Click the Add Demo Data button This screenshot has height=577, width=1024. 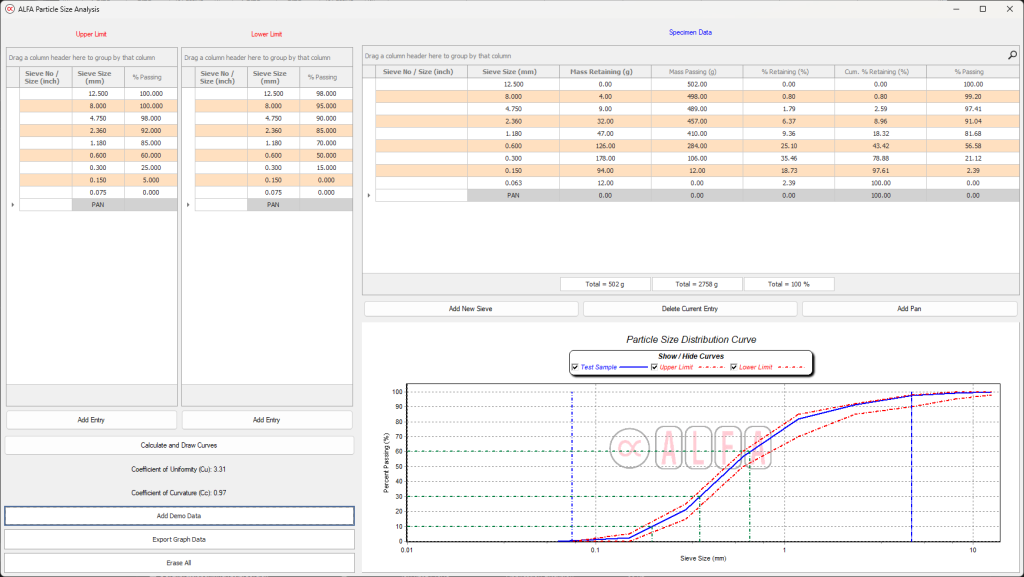179,515
